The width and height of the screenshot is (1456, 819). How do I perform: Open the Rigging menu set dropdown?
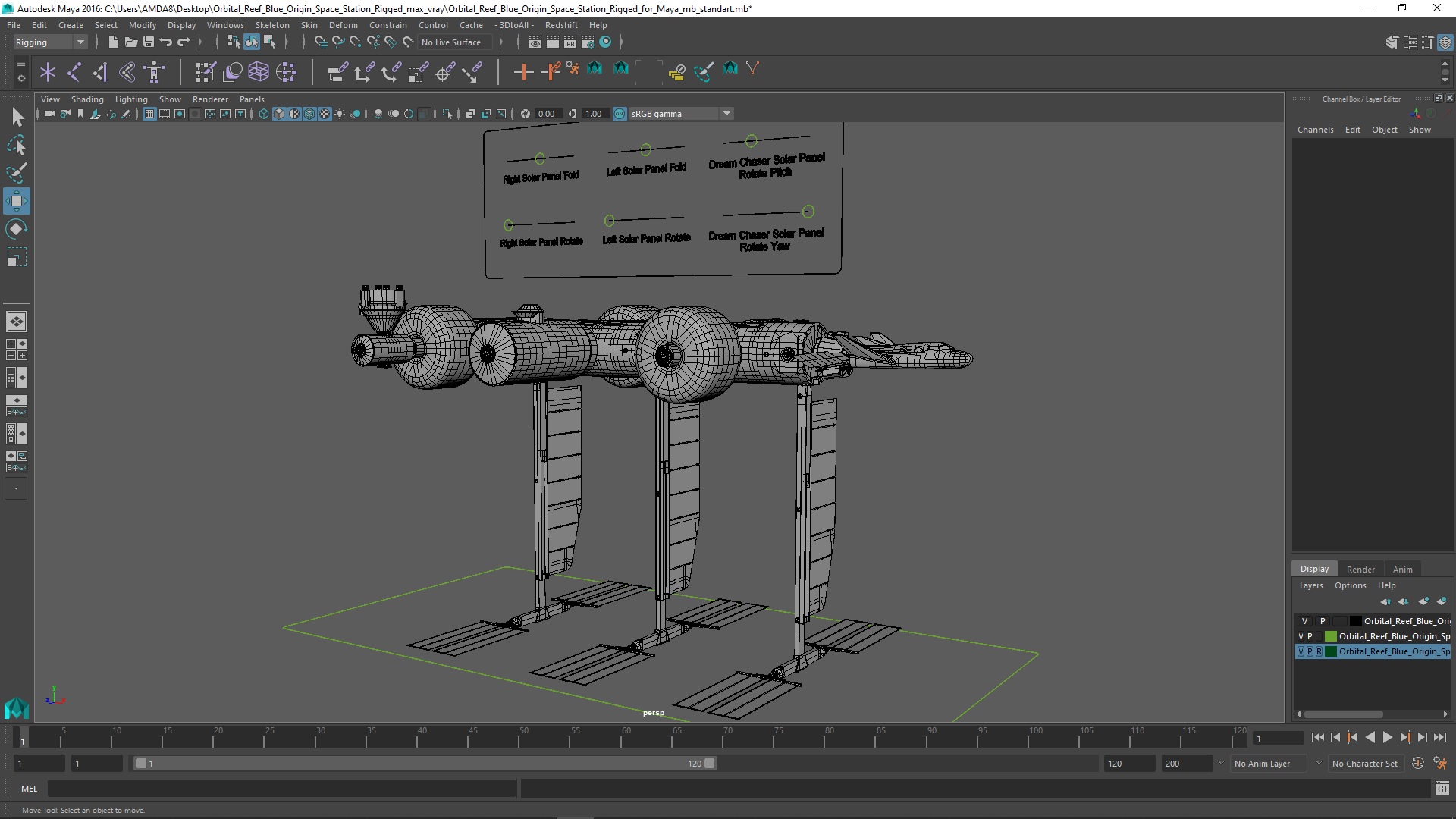coord(50,42)
